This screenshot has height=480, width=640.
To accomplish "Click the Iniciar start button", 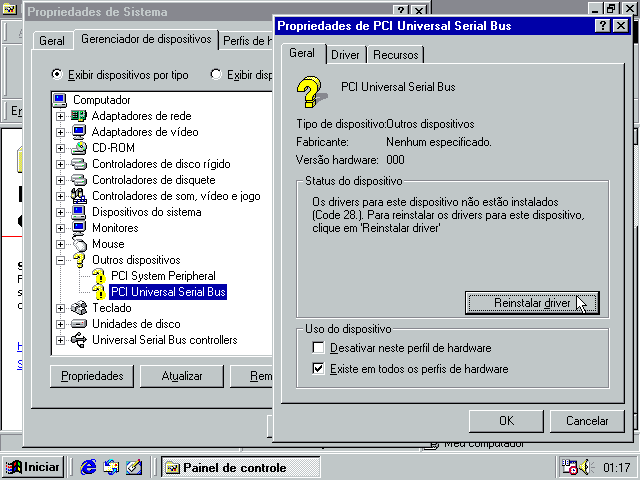I will click(33, 467).
